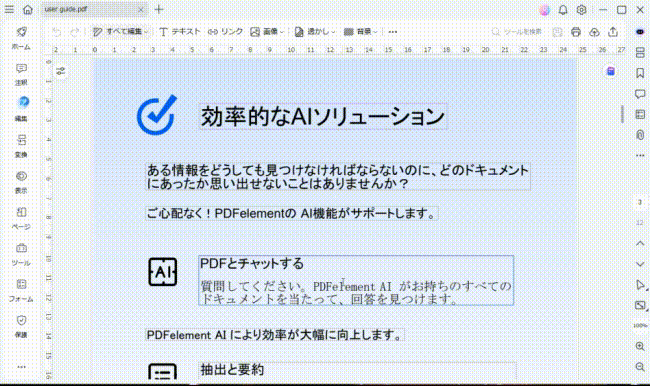The image size is (650, 386).
Task: Open the page fit mode options
Action: click(640, 306)
